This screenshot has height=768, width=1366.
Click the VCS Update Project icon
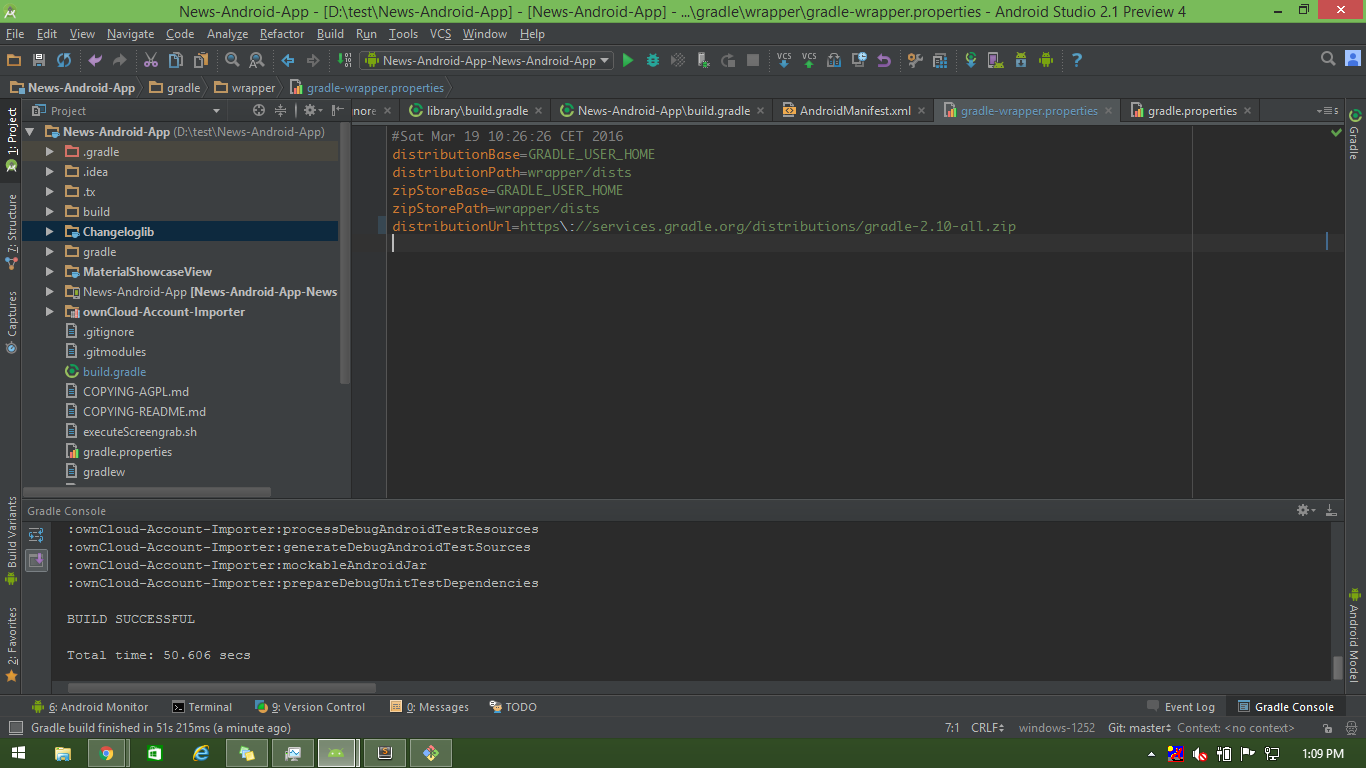[x=784, y=60]
